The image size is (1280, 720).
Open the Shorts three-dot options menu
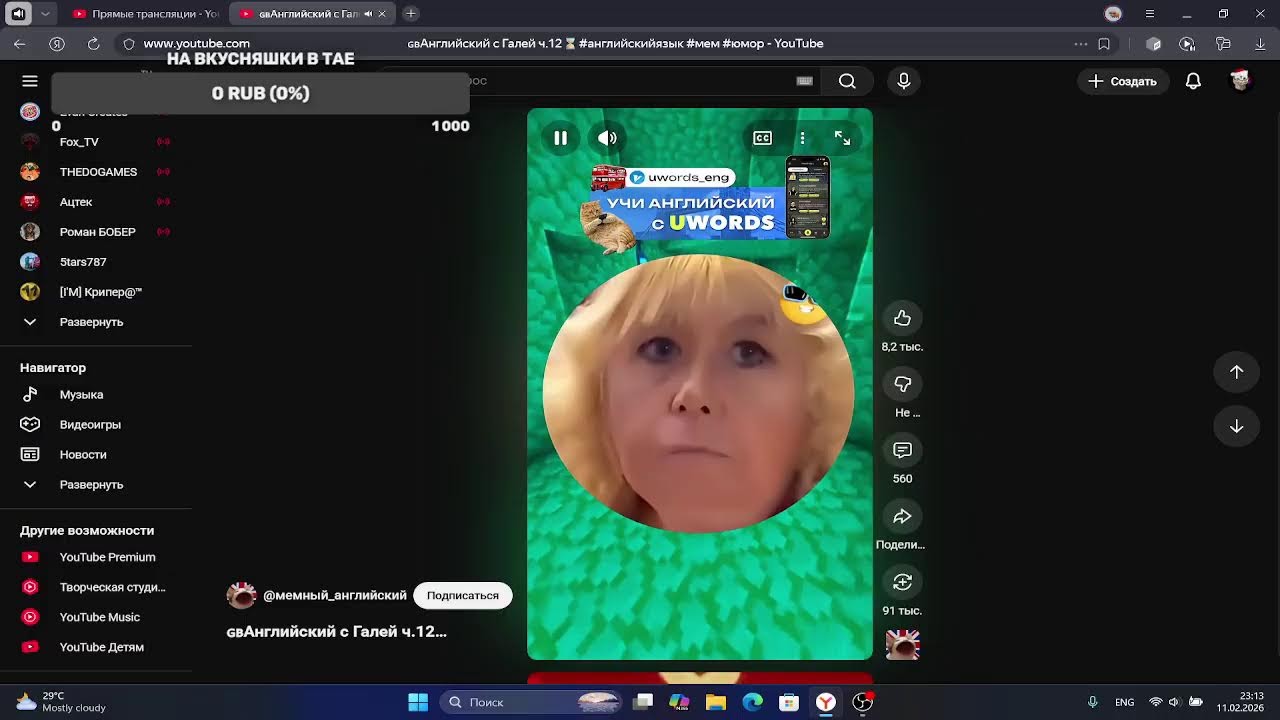(802, 138)
